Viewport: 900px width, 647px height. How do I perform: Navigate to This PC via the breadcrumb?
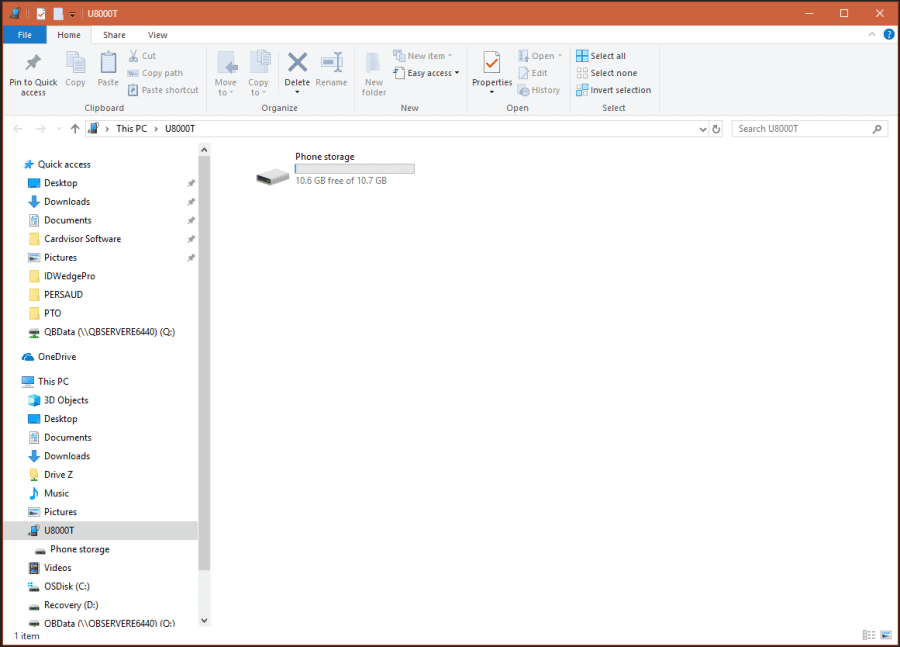[x=132, y=128]
